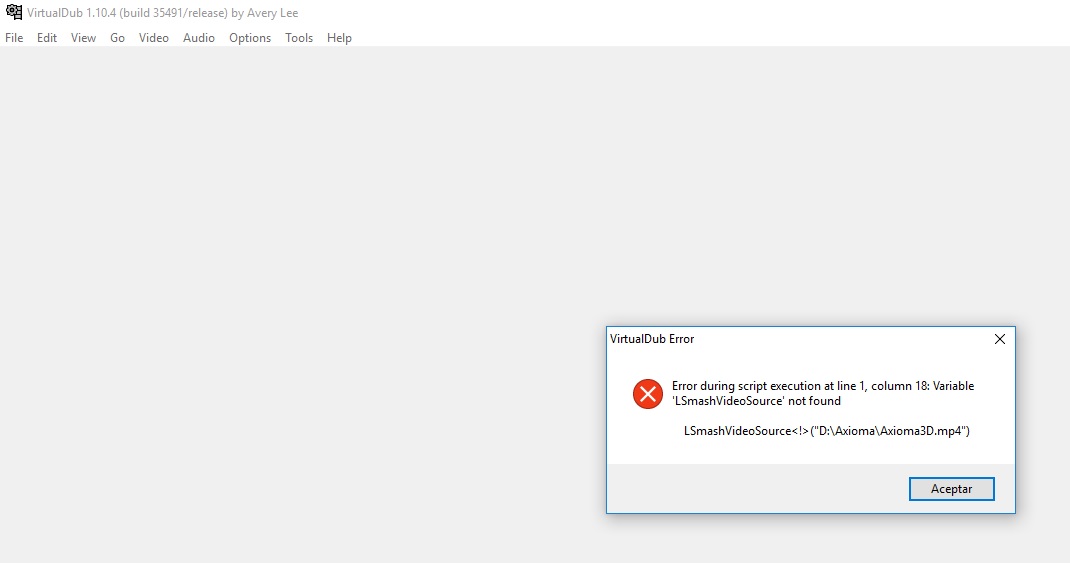Open the Video menu
Screen dimensions: 1070x563
[154, 38]
